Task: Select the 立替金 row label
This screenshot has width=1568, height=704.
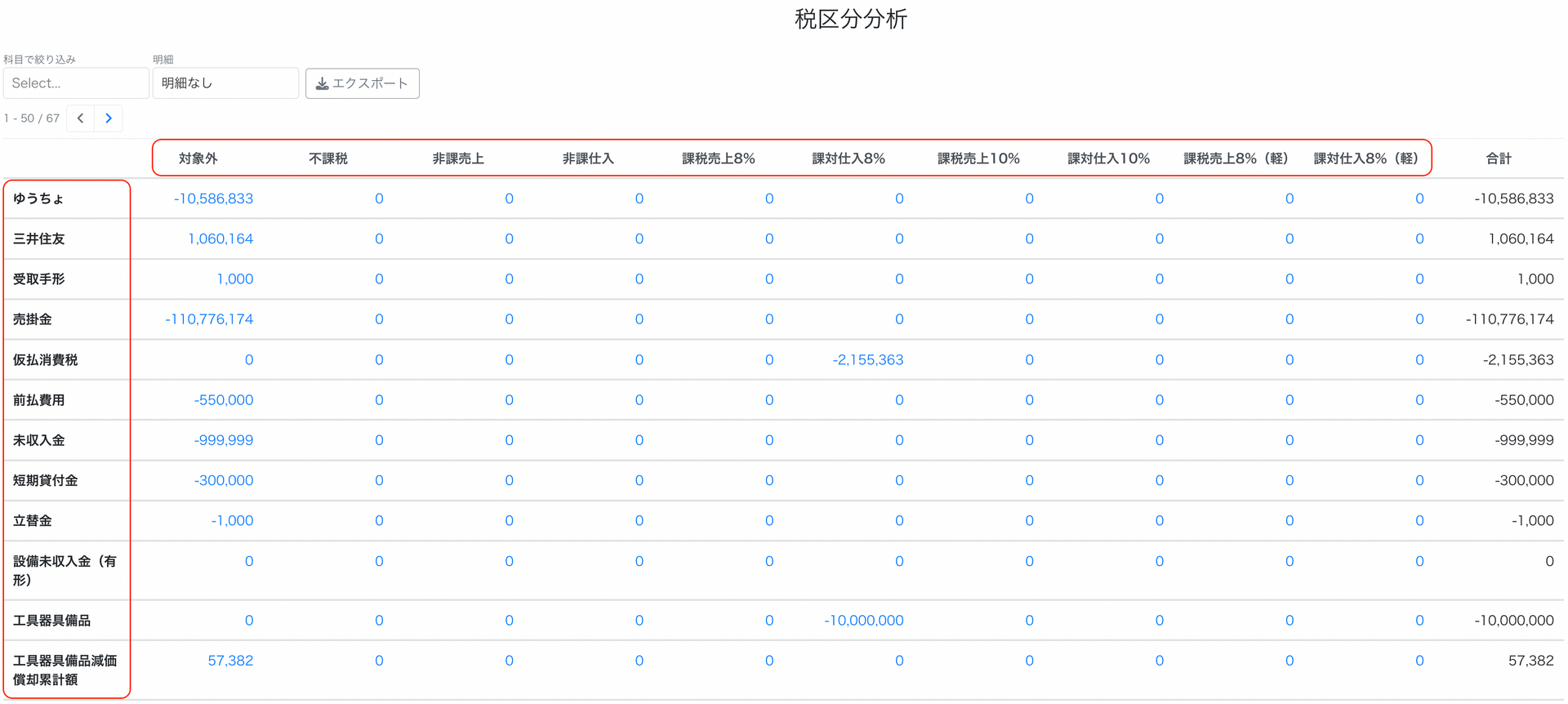Action: (x=32, y=520)
